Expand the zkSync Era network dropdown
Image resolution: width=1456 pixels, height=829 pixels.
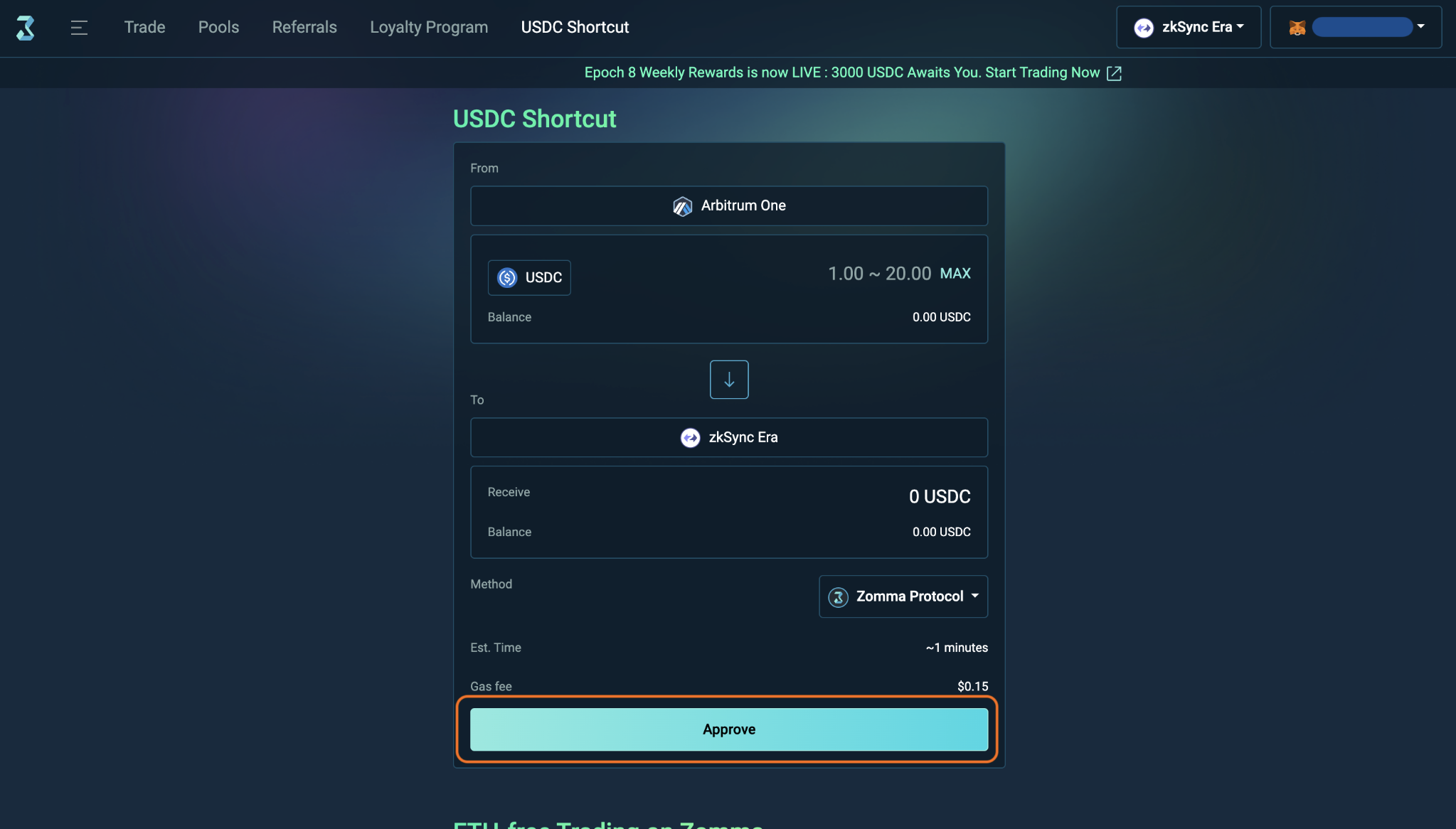(1189, 27)
